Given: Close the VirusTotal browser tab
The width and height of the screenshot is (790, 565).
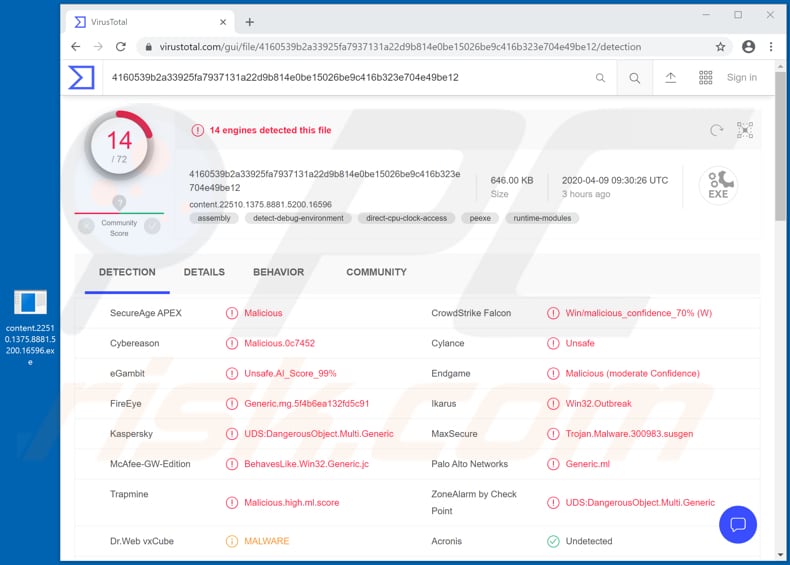Looking at the screenshot, I should coord(223,22).
